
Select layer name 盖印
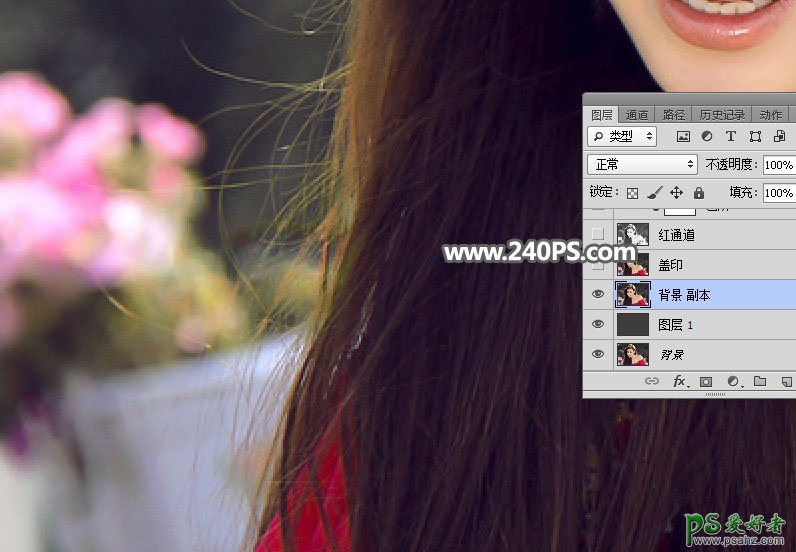coord(670,265)
